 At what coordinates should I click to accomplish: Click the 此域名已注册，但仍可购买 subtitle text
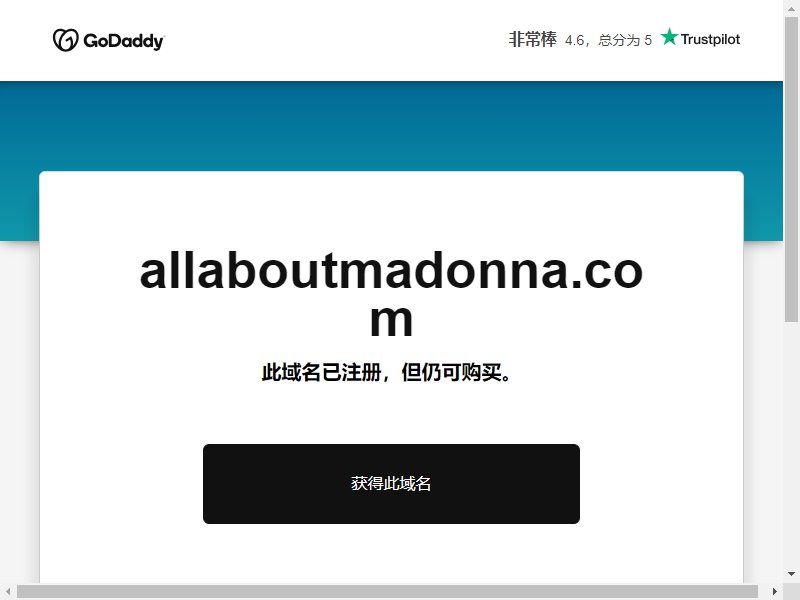tap(386, 372)
